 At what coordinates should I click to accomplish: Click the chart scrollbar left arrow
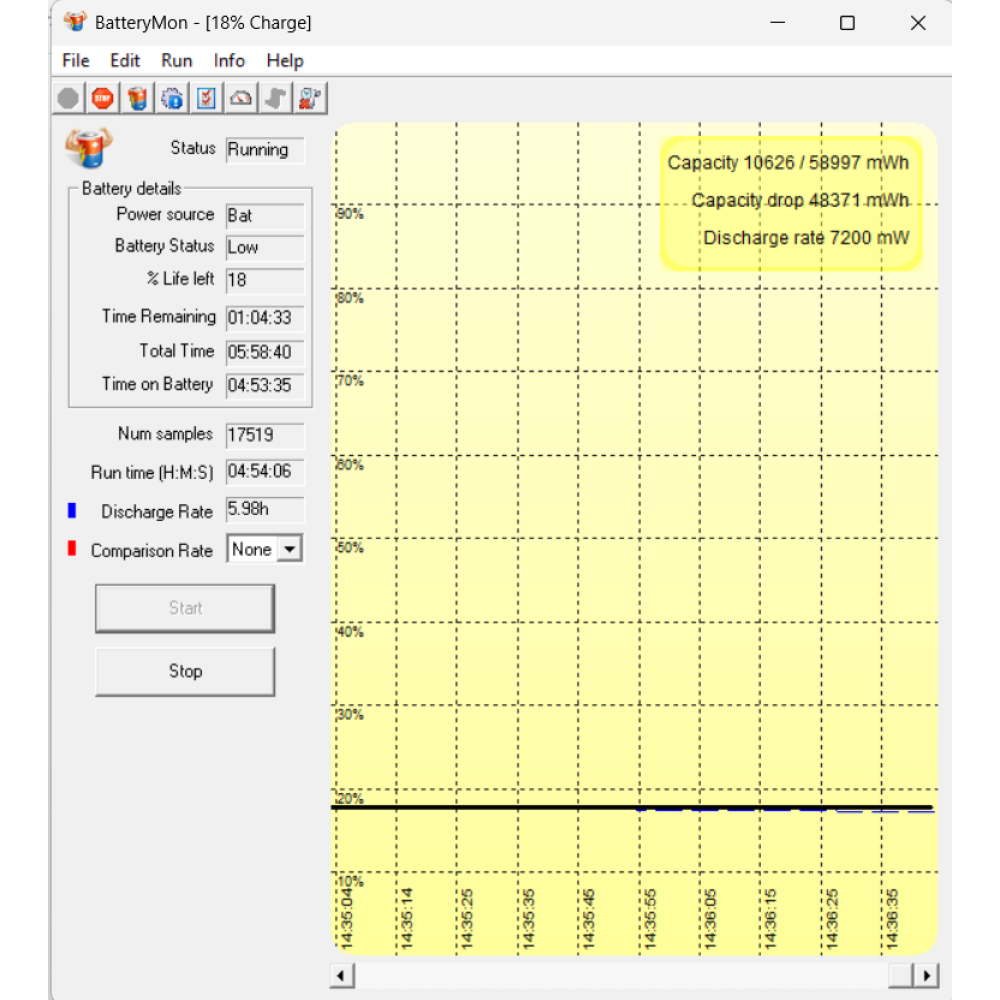(342, 976)
